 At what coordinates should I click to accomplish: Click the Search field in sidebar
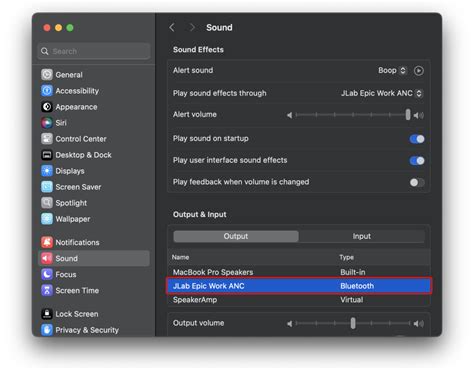[94, 51]
